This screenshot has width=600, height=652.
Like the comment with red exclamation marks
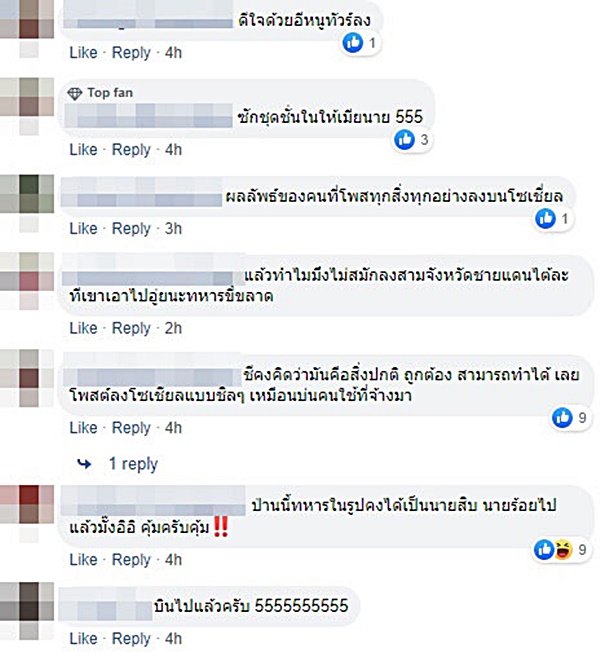click(x=83, y=560)
